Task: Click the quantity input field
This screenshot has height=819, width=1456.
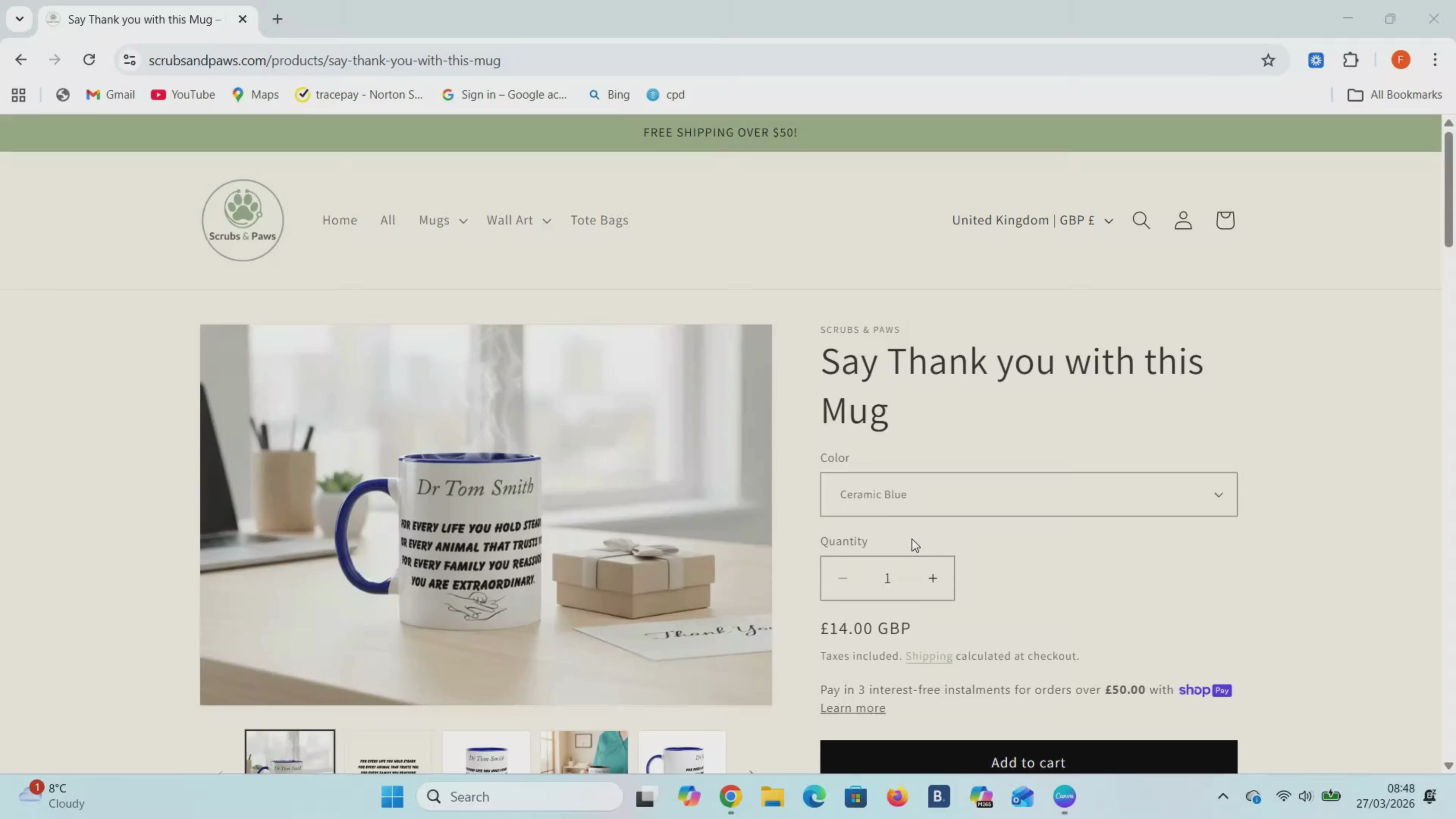Action: (x=887, y=578)
